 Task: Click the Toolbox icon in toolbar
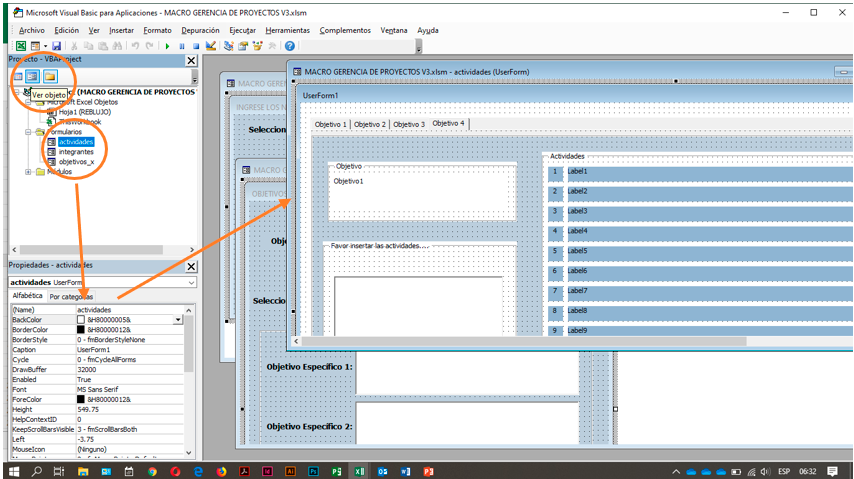tap(272, 46)
